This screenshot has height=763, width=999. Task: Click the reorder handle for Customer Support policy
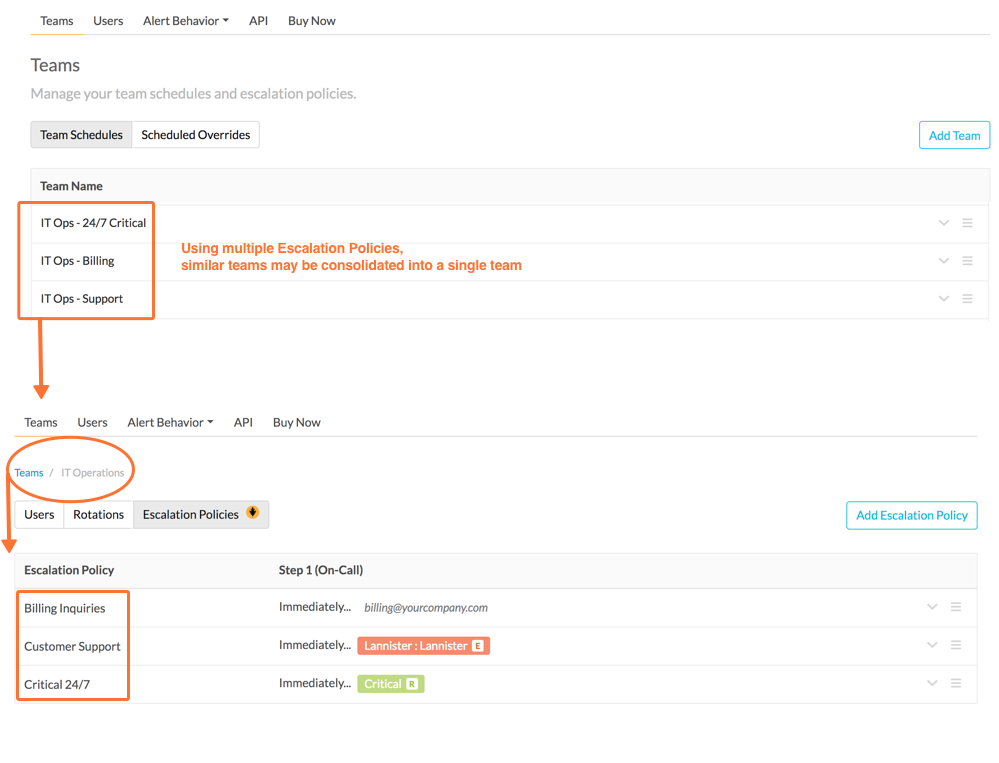click(956, 645)
